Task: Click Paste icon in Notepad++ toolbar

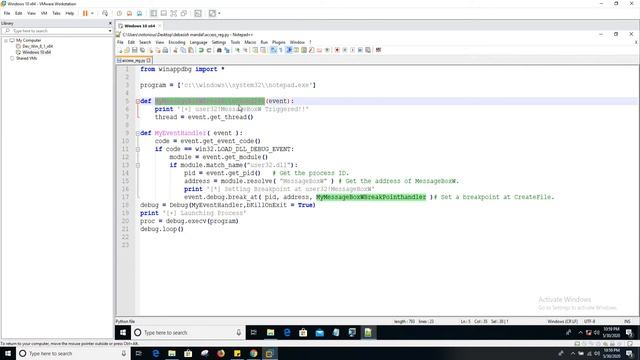Action: (x=191, y=50)
